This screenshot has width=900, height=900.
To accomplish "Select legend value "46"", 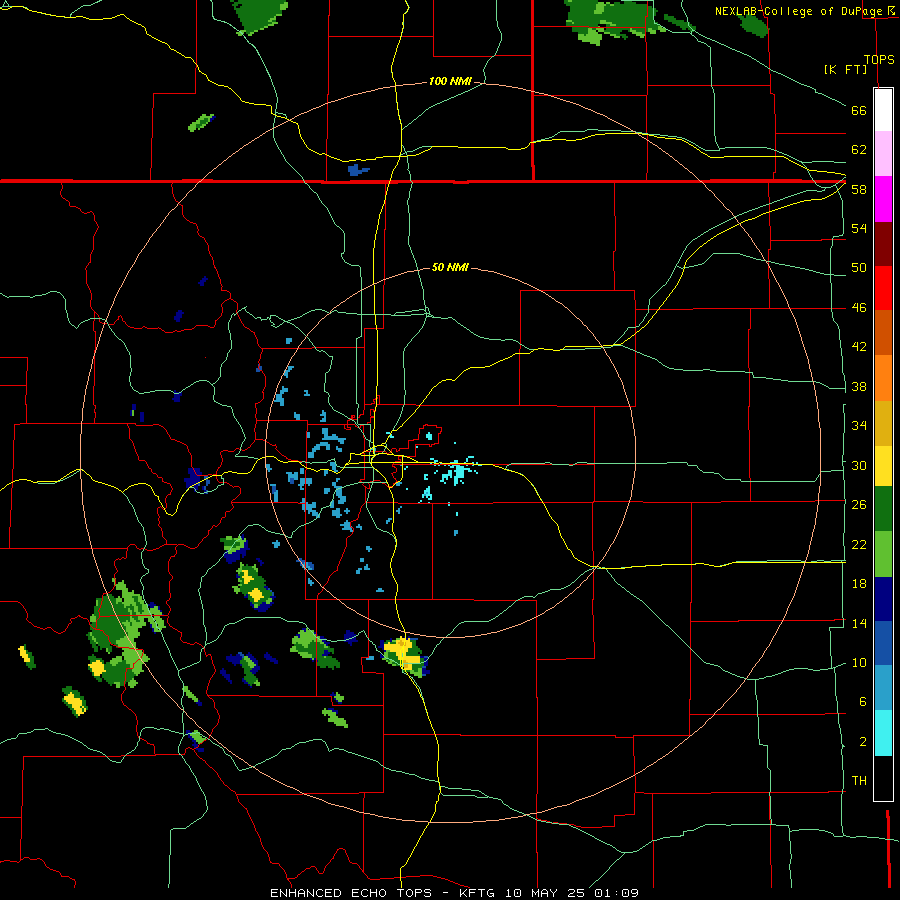I will coord(859,308).
